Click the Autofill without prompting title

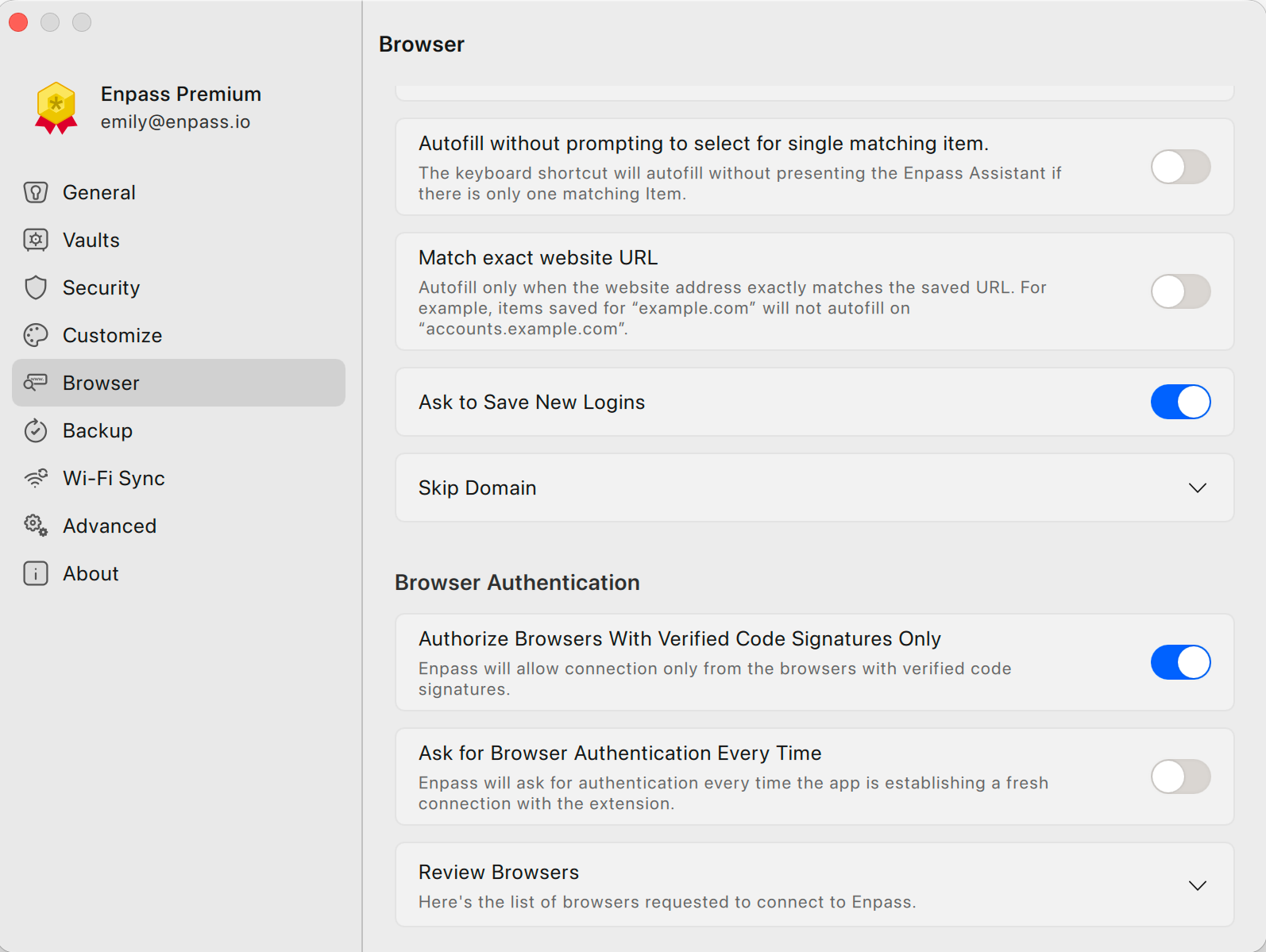(704, 143)
